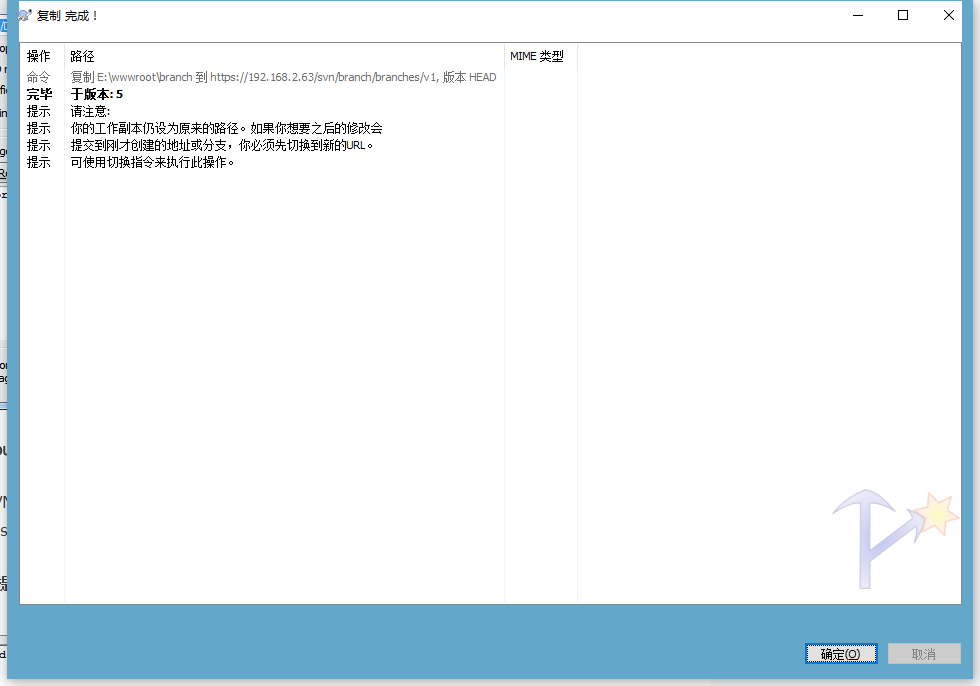This screenshot has width=980, height=686.
Task: Close the 复制 完成 dialog
Action: click(x=948, y=15)
